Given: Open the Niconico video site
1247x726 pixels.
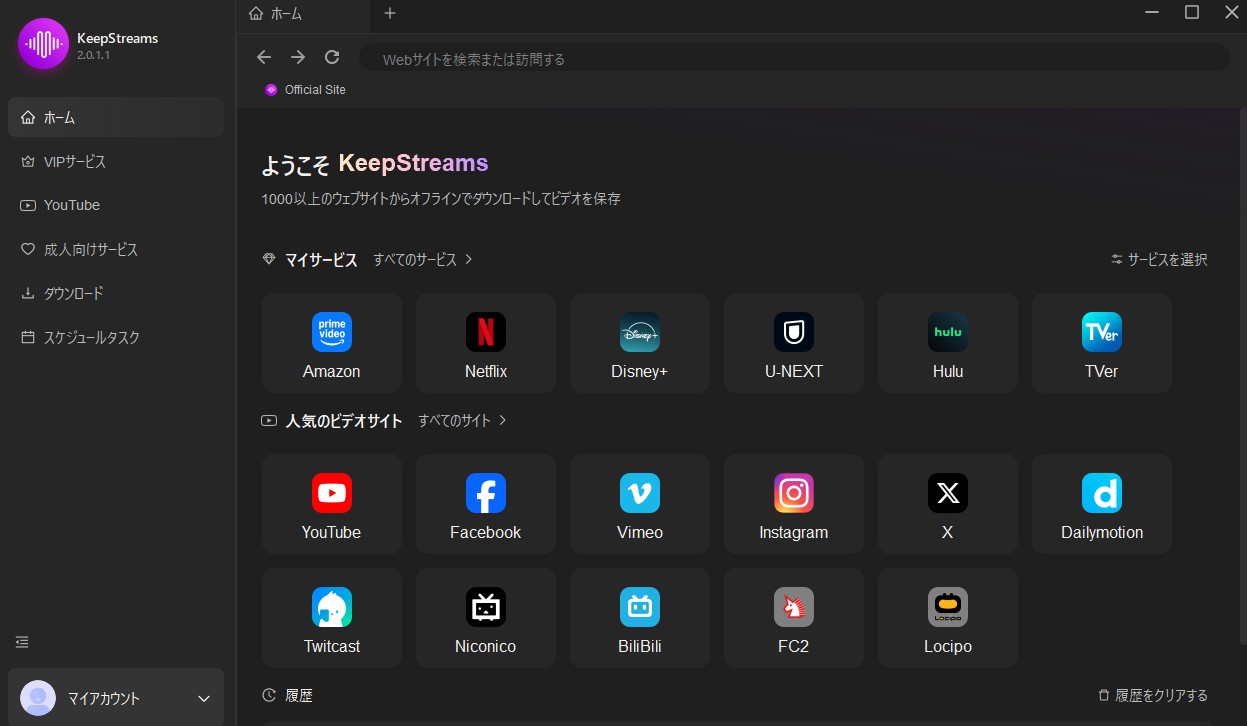Looking at the screenshot, I should coord(485,617).
